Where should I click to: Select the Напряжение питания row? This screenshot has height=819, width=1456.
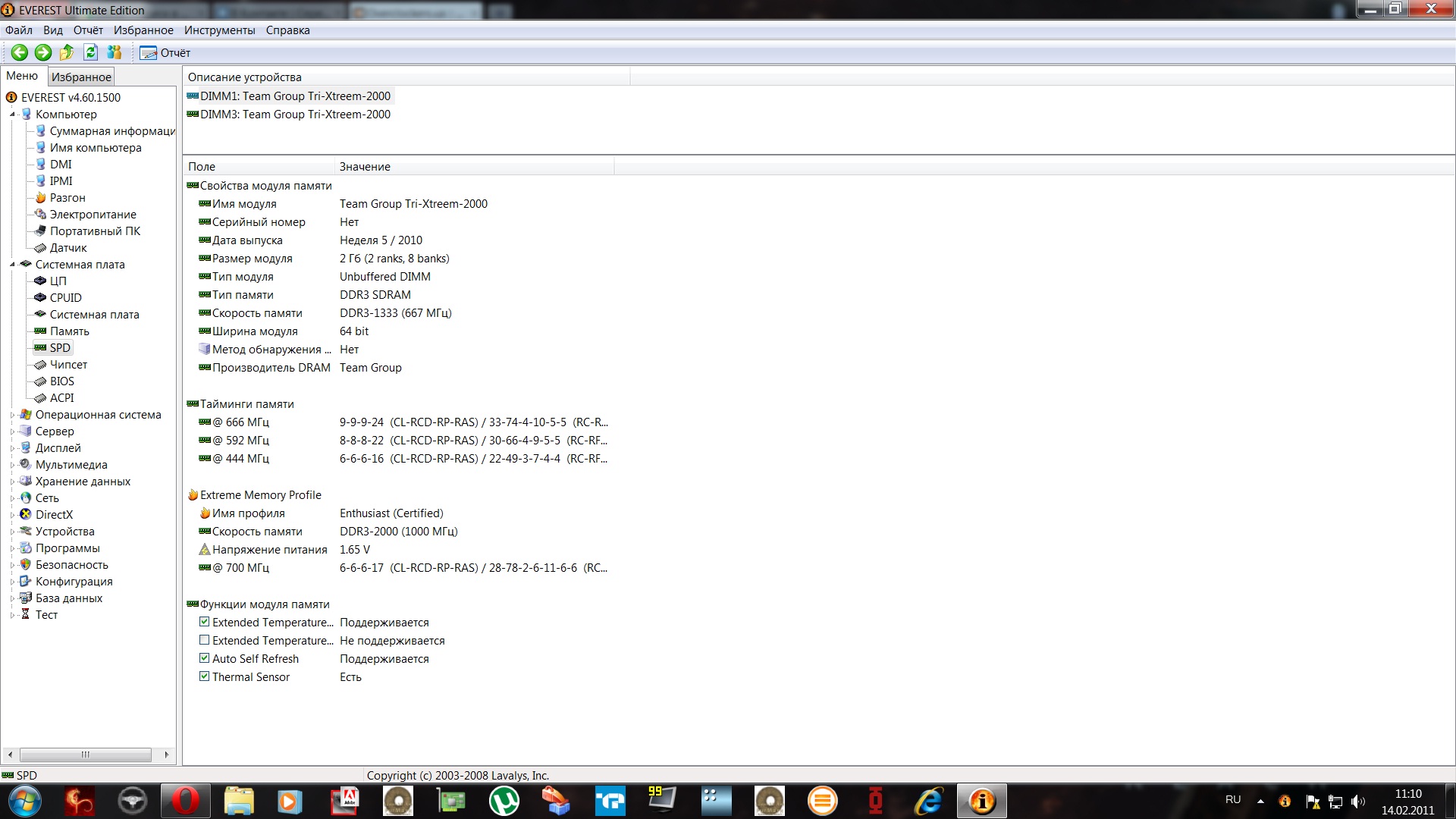284,550
